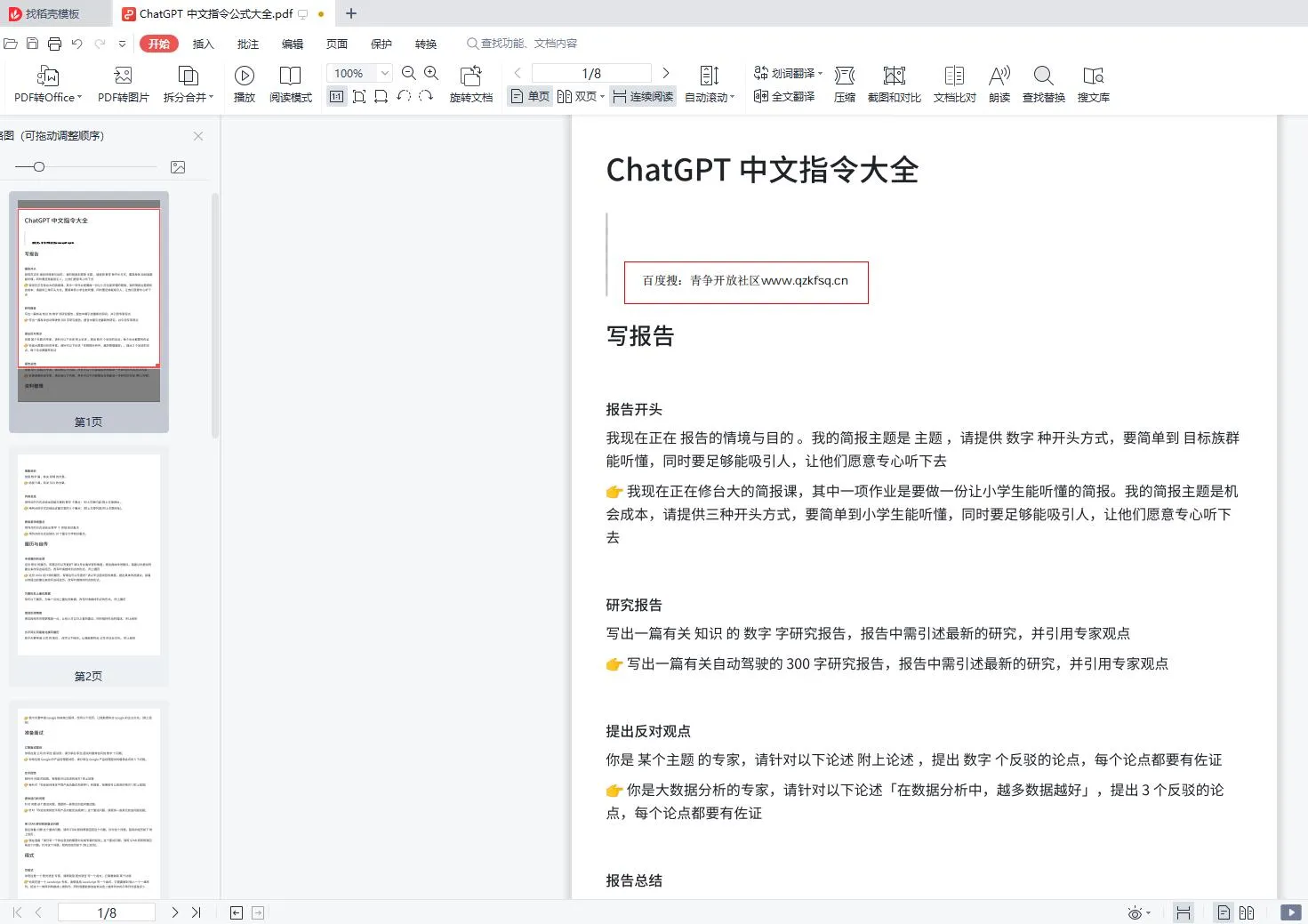The height and width of the screenshot is (924, 1308).
Task: Rotate view clockwise icon
Action: [x=425, y=96]
